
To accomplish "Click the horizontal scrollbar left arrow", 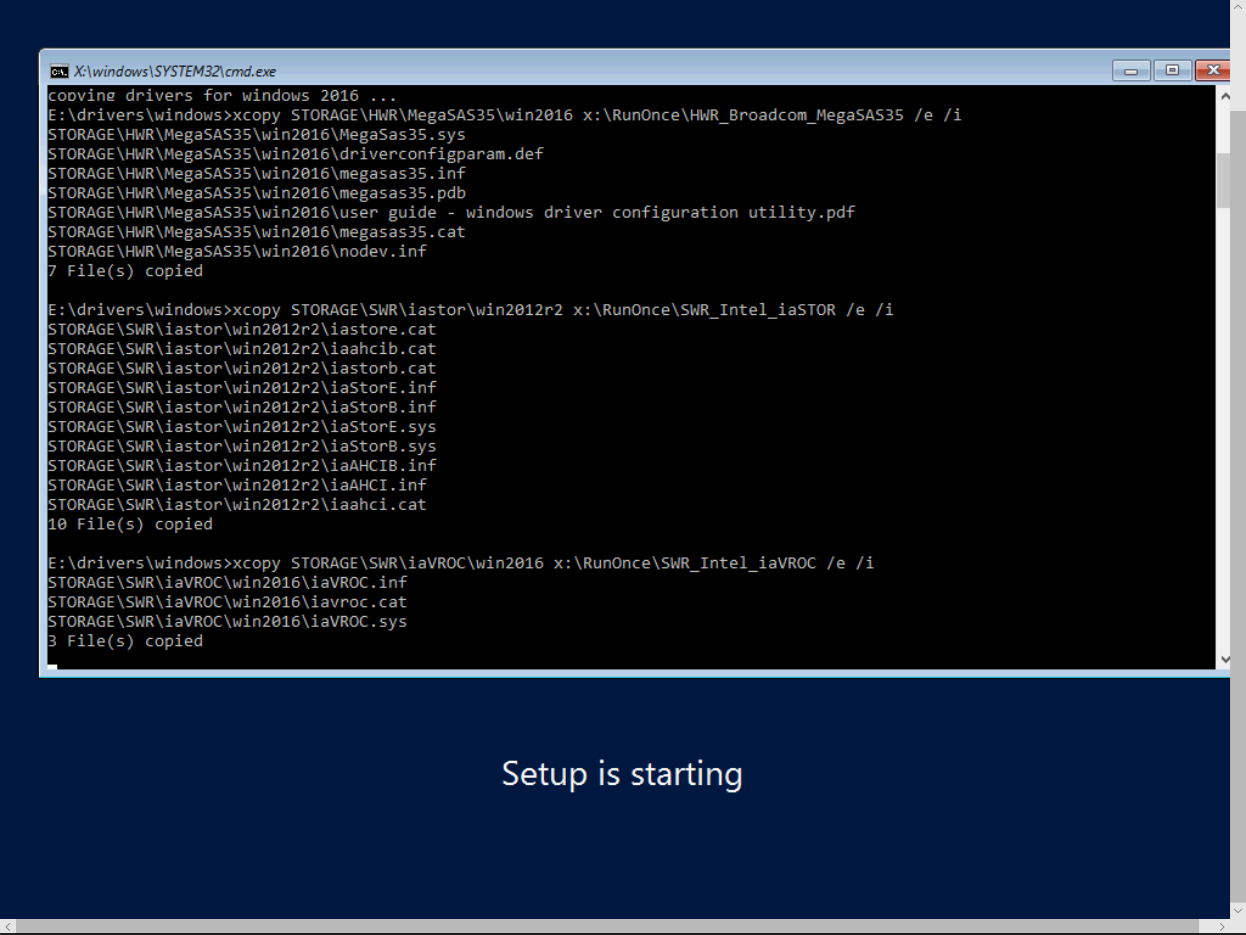I will click(8, 927).
